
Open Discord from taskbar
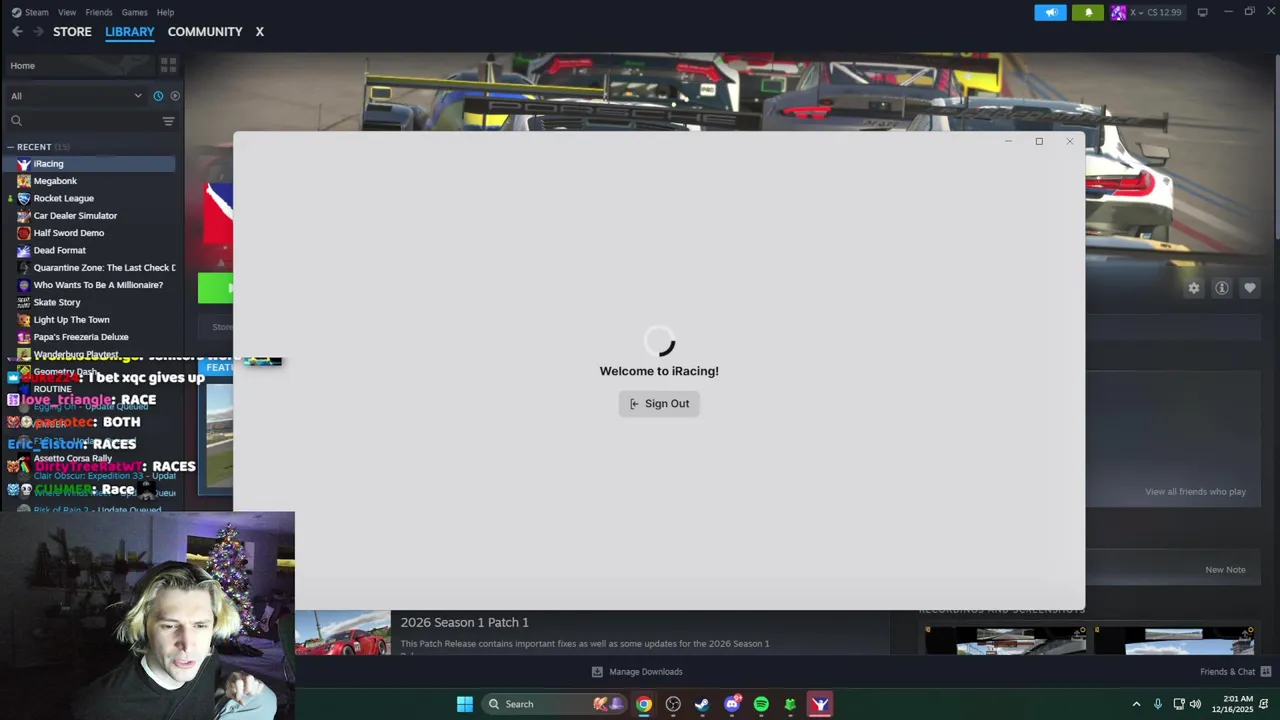coord(732,704)
